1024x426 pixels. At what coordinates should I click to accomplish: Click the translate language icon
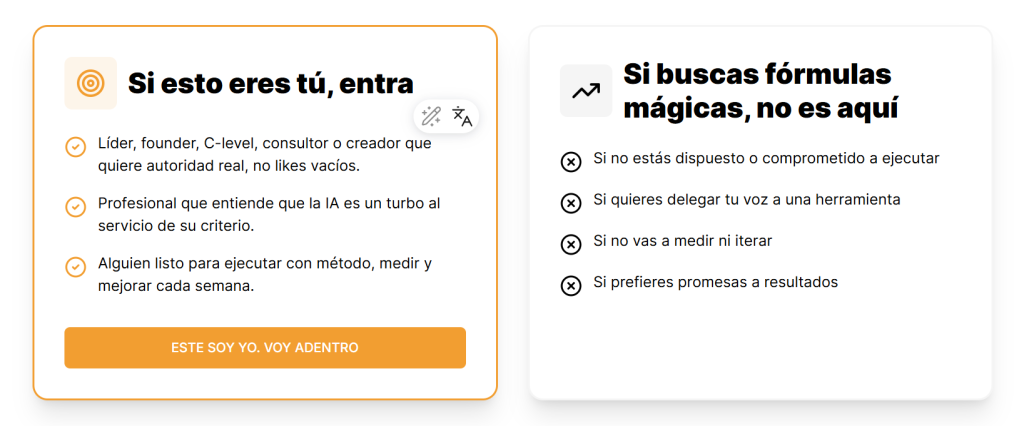(462, 116)
